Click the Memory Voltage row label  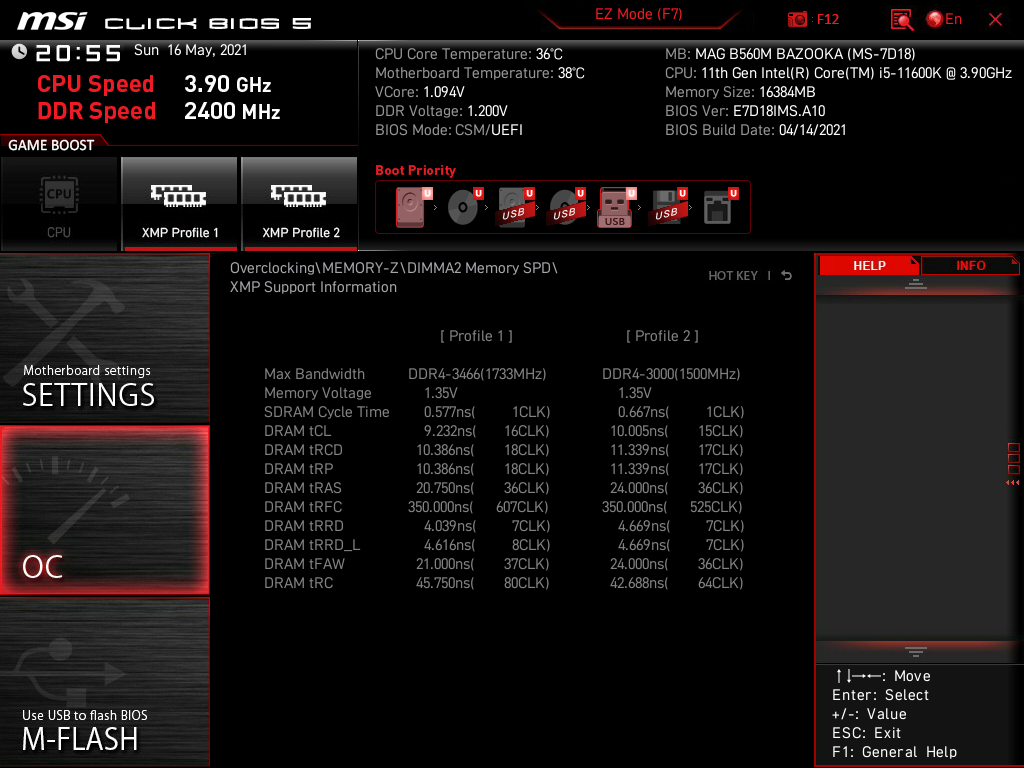point(317,392)
